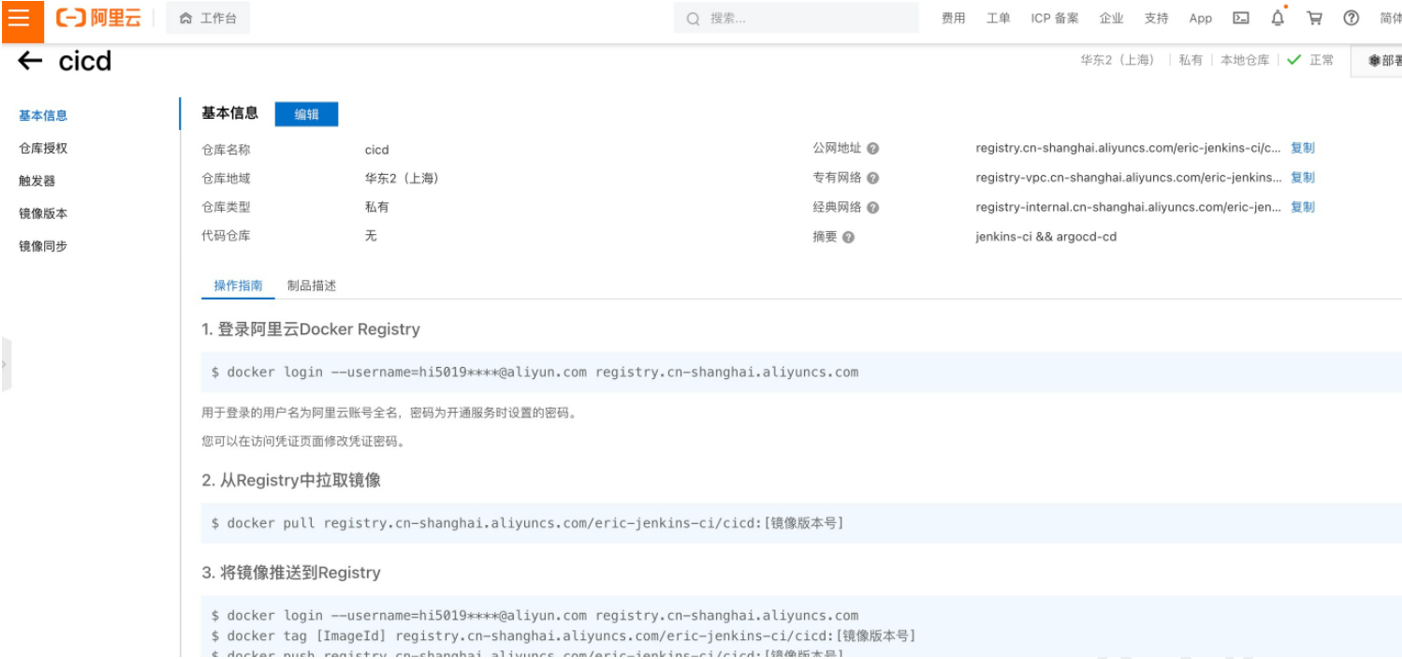Click the 搜索 search input field
1402x659 pixels.
point(800,18)
